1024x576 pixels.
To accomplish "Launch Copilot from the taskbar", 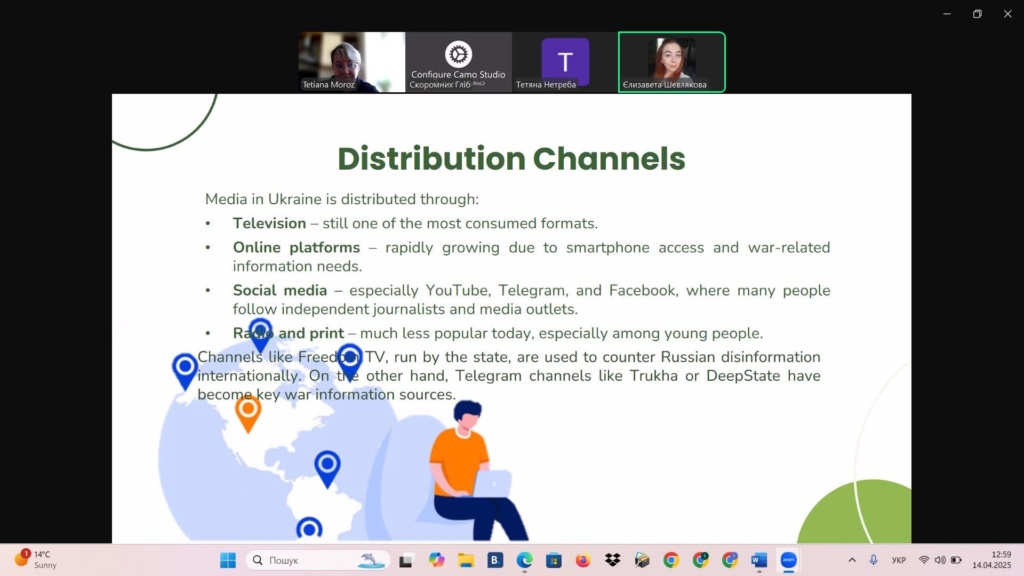I will (436, 560).
